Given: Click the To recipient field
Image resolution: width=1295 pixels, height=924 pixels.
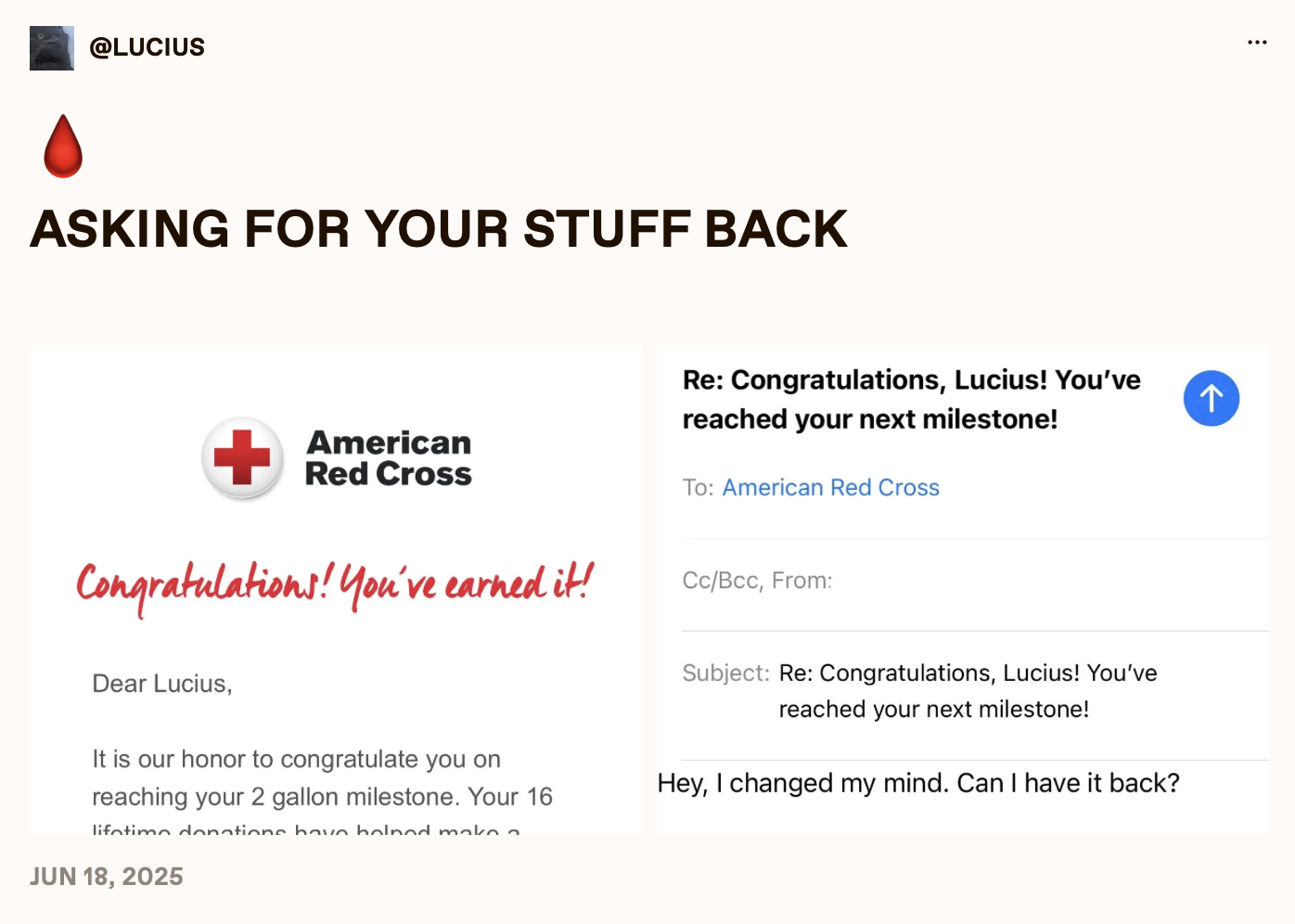Looking at the screenshot, I should (x=975, y=488).
